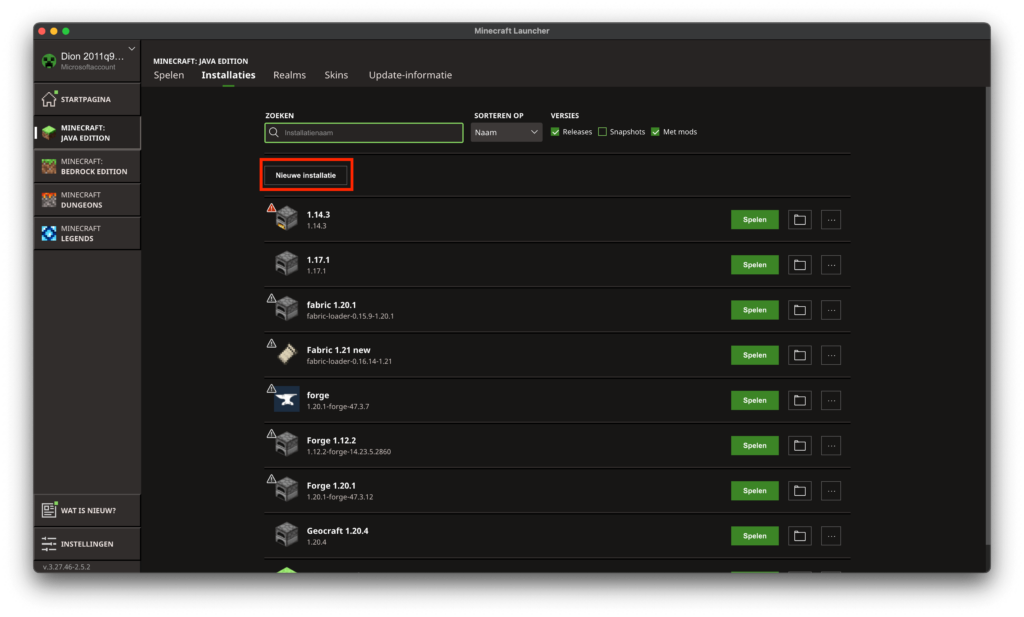Switch to the Skins tab

point(336,75)
